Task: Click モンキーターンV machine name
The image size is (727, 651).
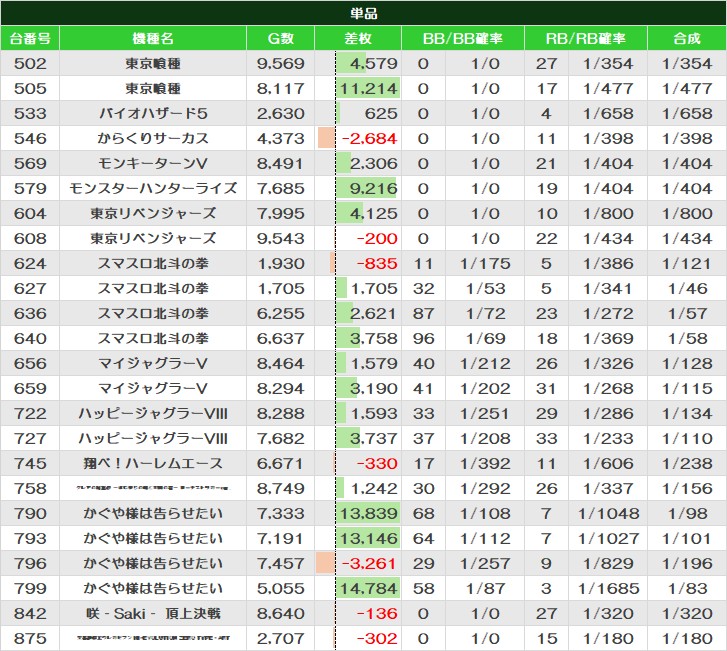Action: point(153,164)
